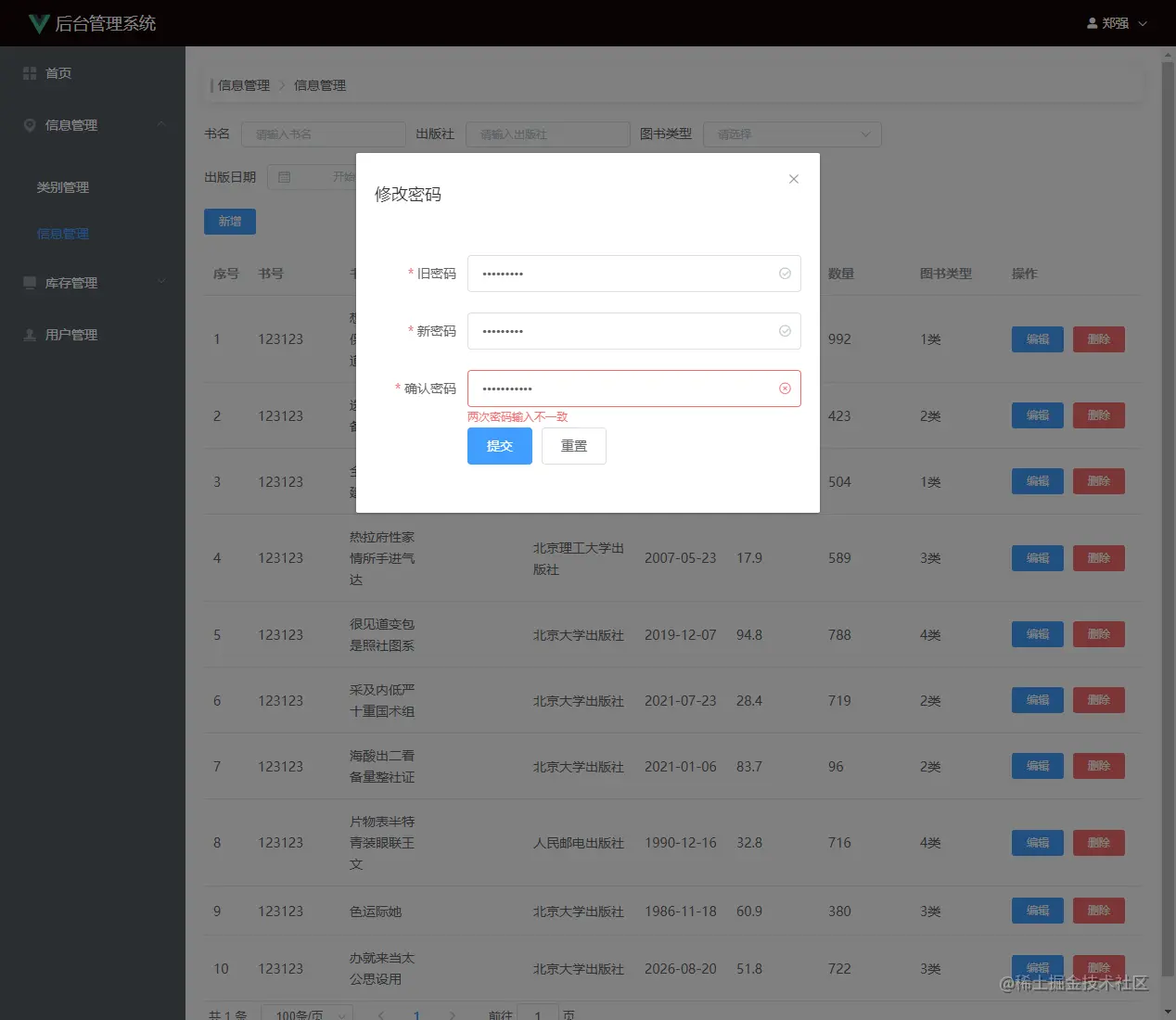Click the 提交 button in dialog
The image size is (1176, 1020).
(x=500, y=446)
